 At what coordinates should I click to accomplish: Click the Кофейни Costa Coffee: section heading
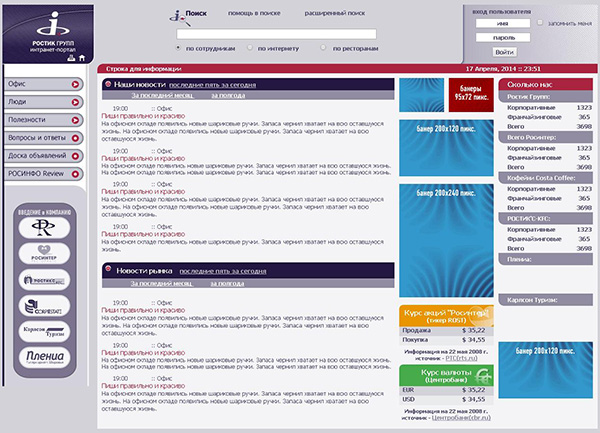pyautogui.click(x=546, y=178)
